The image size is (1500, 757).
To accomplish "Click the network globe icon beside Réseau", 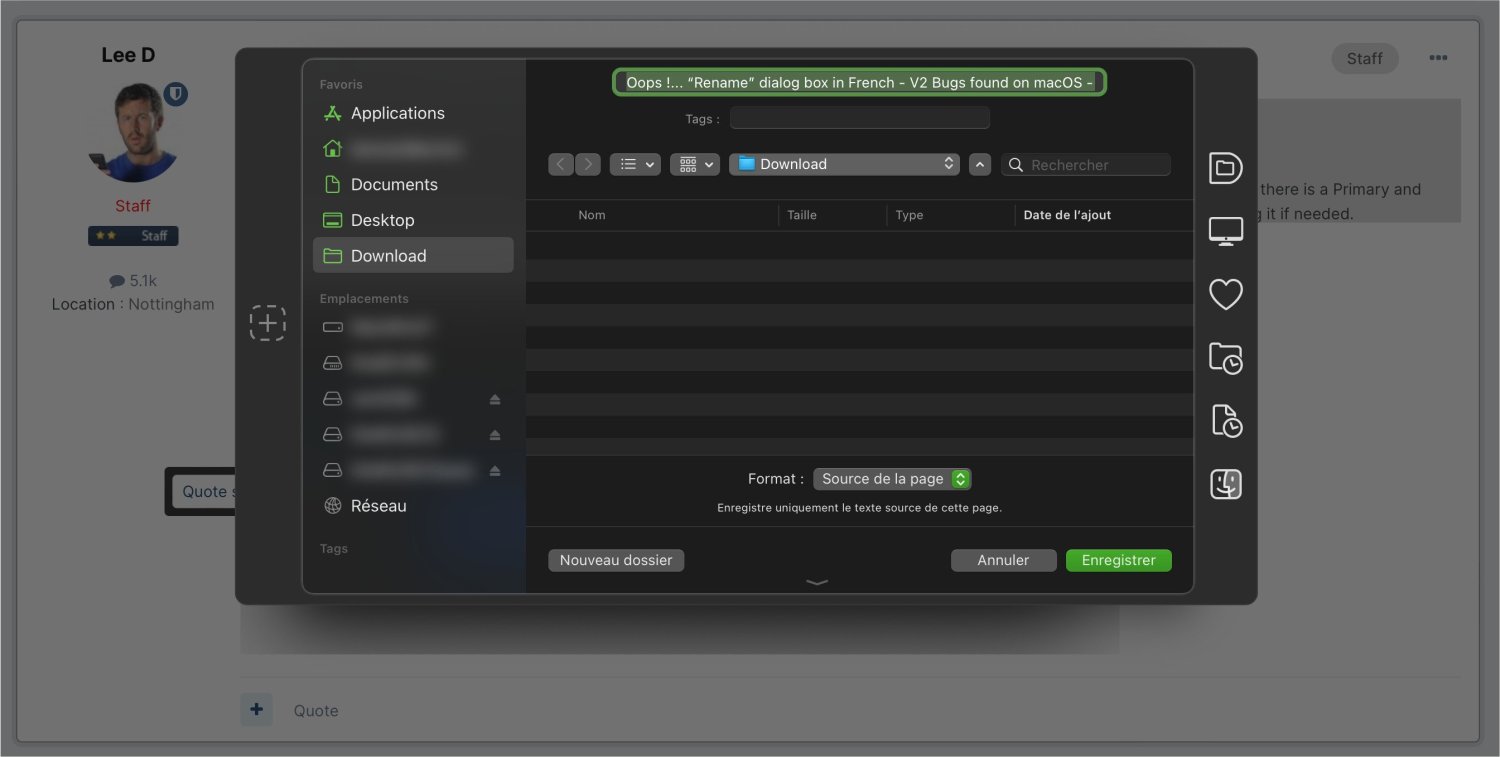I will click(333, 506).
